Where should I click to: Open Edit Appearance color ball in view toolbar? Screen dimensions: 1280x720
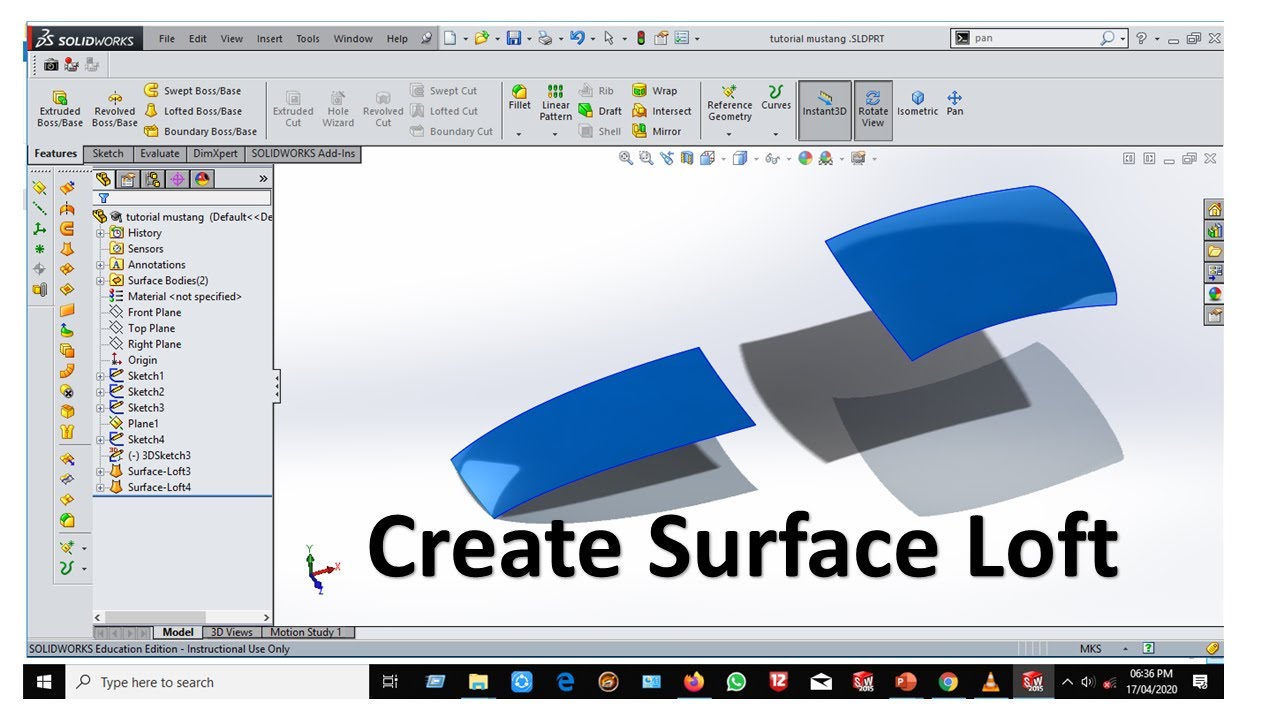coord(805,158)
